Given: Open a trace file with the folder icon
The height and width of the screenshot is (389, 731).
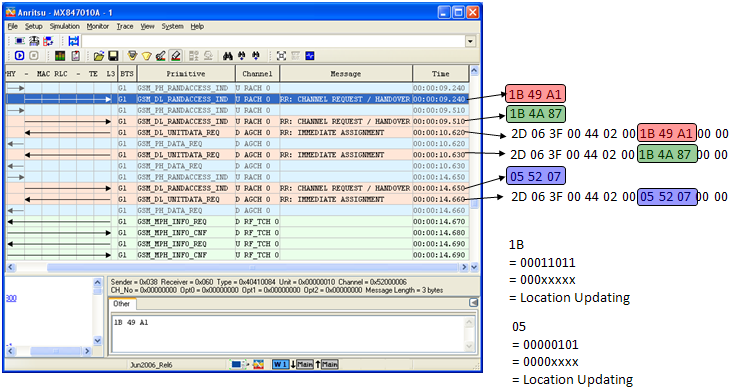Looking at the screenshot, I should coord(99,56).
